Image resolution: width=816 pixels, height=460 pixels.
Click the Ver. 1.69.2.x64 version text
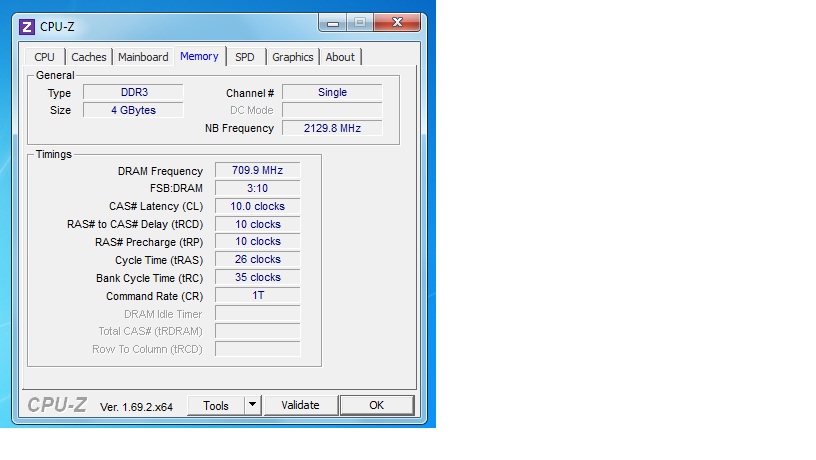tap(136, 407)
